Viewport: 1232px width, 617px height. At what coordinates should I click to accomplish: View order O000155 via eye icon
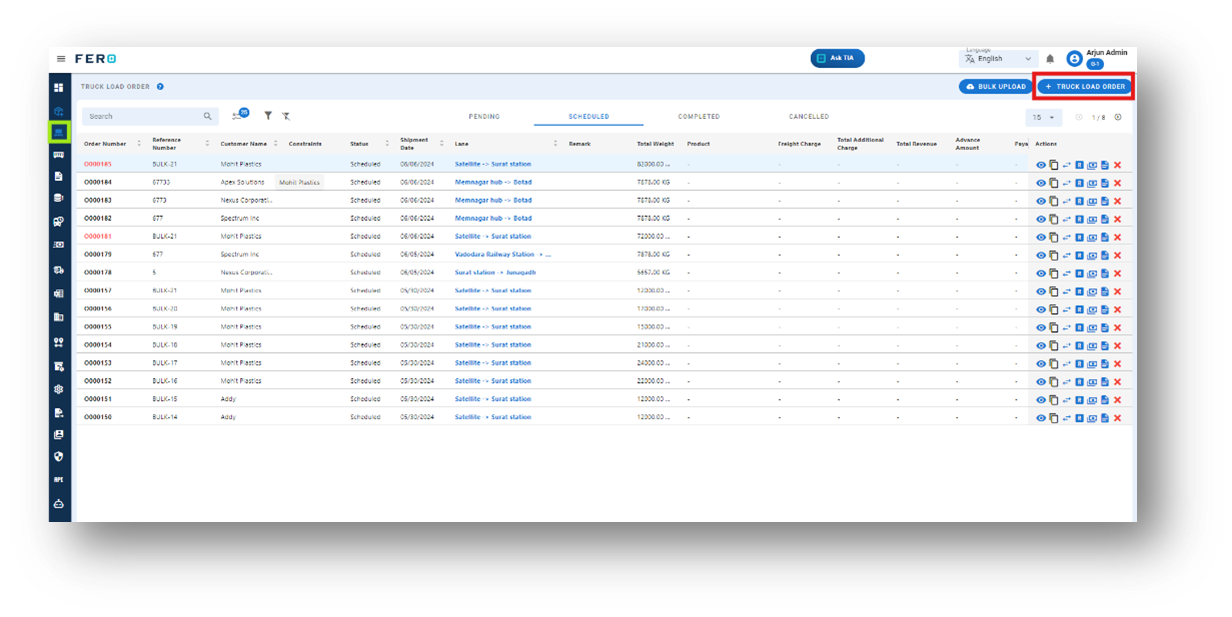(1041, 327)
